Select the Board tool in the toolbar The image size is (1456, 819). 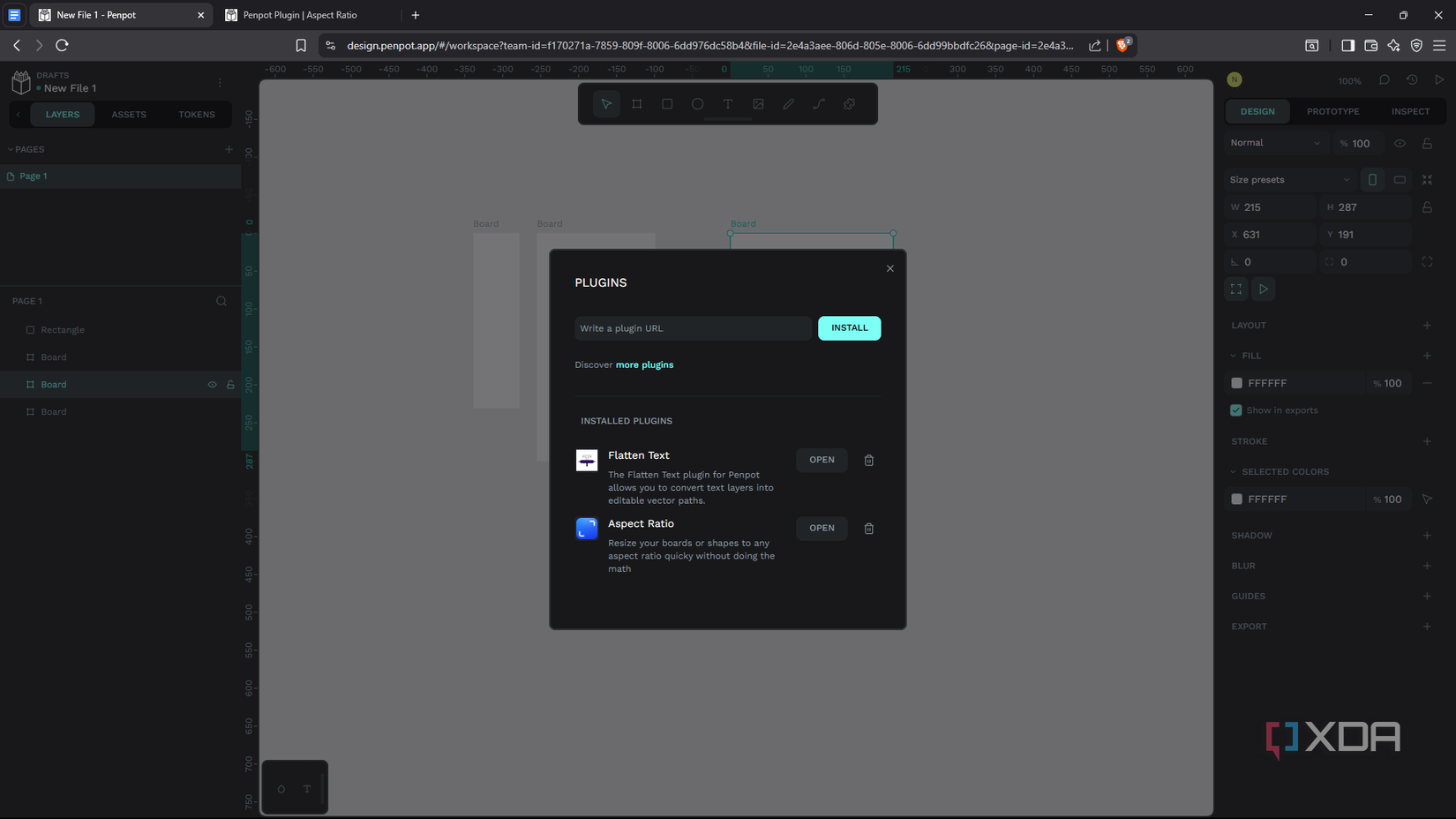click(x=636, y=103)
